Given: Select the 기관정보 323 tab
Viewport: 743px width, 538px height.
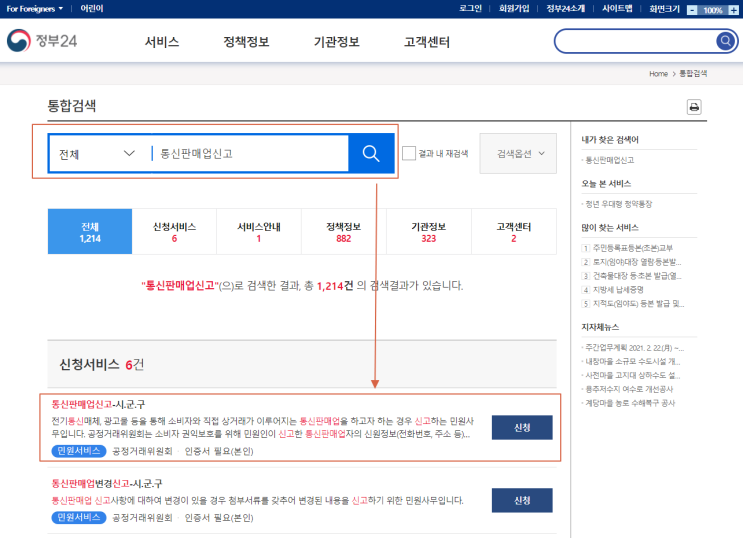Looking at the screenshot, I should 429,232.
